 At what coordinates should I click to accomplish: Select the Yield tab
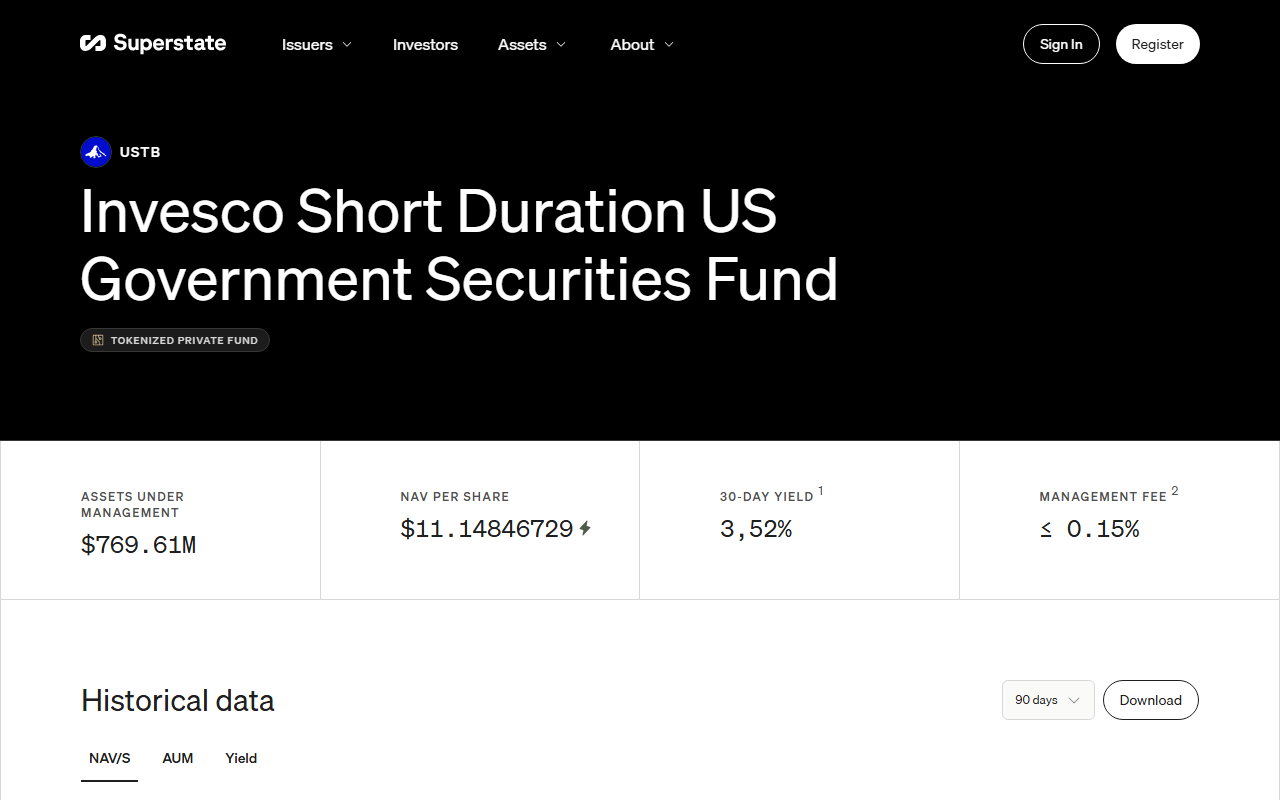tap(241, 758)
